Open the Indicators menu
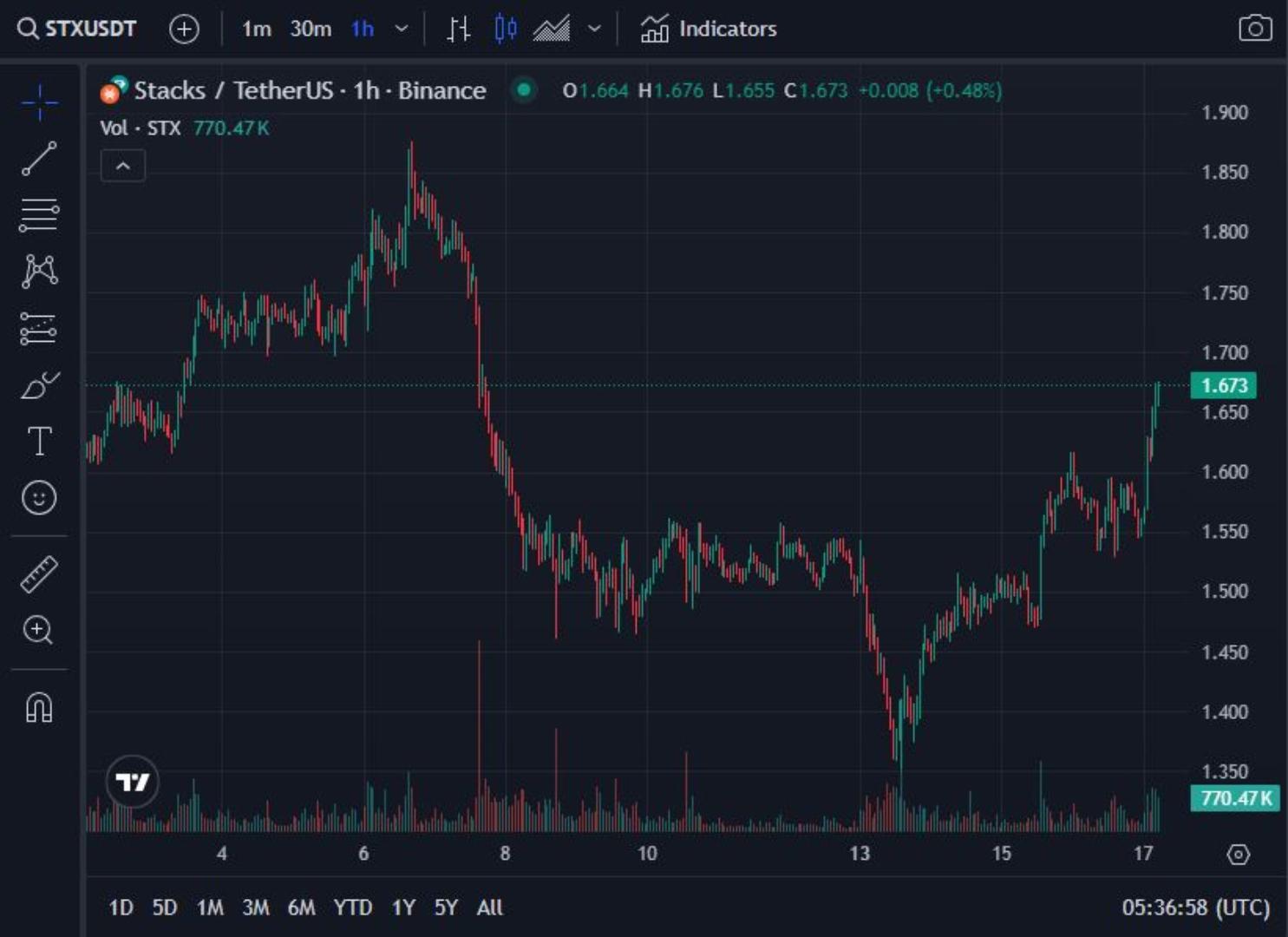 pyautogui.click(x=709, y=29)
